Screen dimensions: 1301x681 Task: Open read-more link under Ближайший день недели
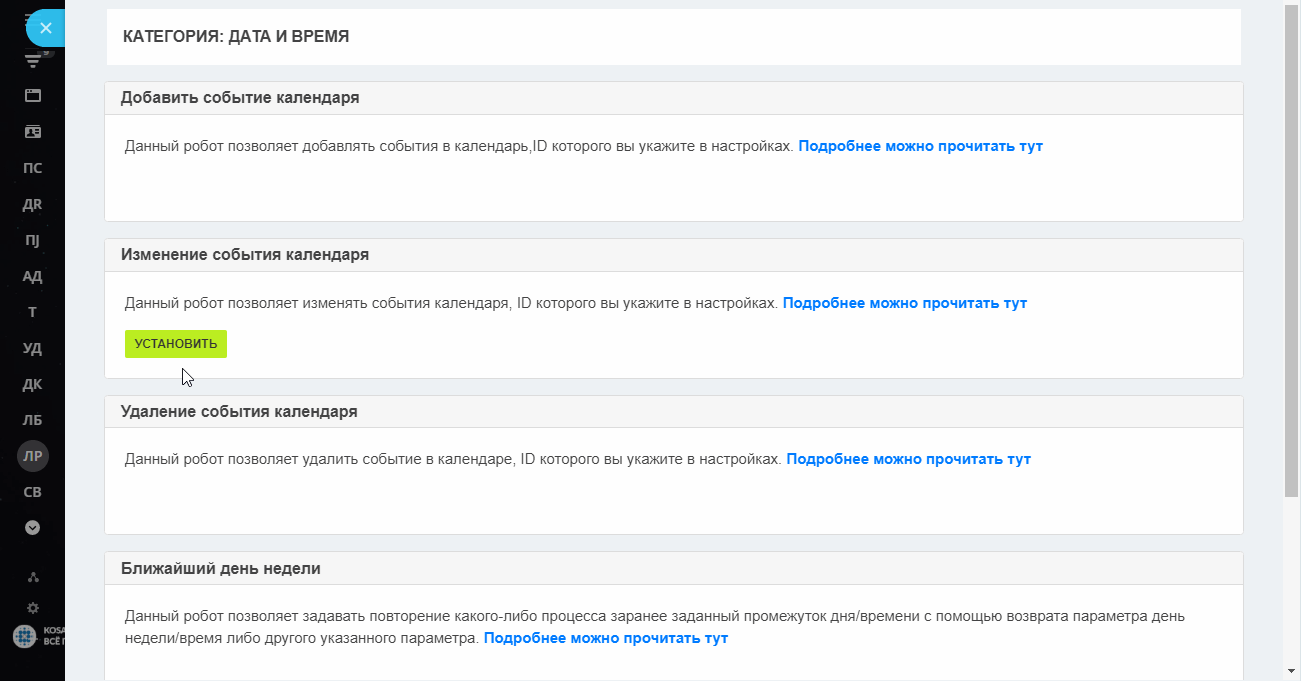coord(606,638)
